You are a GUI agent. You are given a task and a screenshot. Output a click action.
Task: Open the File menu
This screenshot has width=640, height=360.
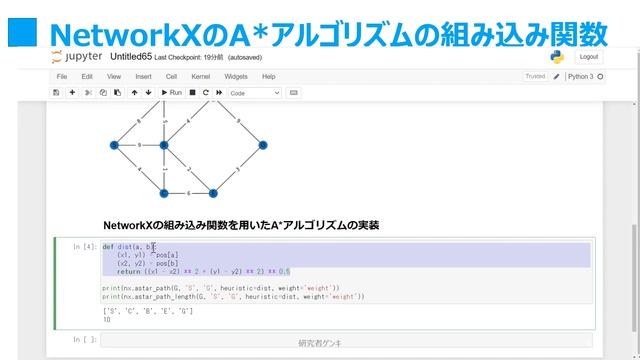click(62, 76)
